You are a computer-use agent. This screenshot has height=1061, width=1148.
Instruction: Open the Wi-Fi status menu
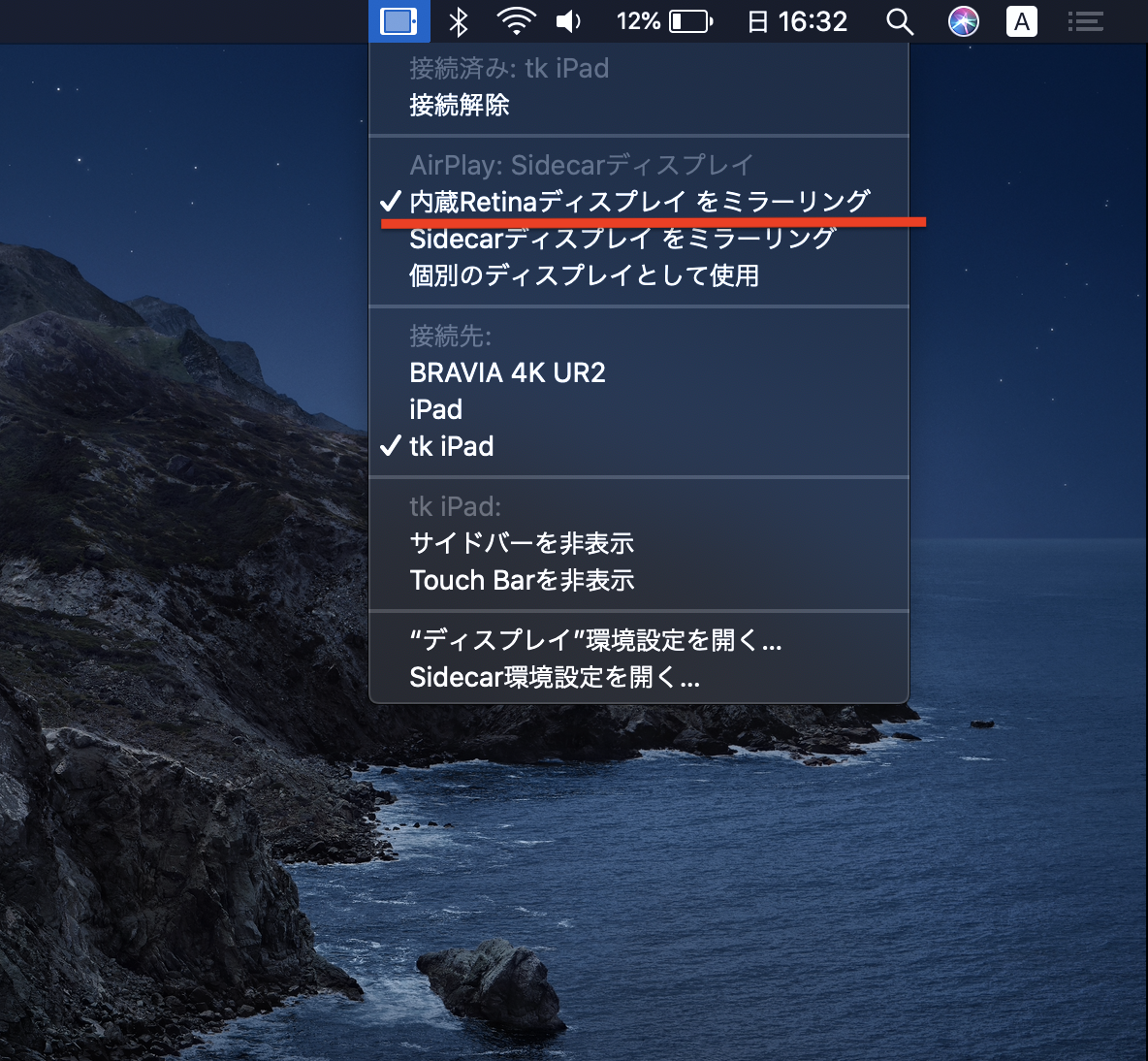tap(516, 21)
